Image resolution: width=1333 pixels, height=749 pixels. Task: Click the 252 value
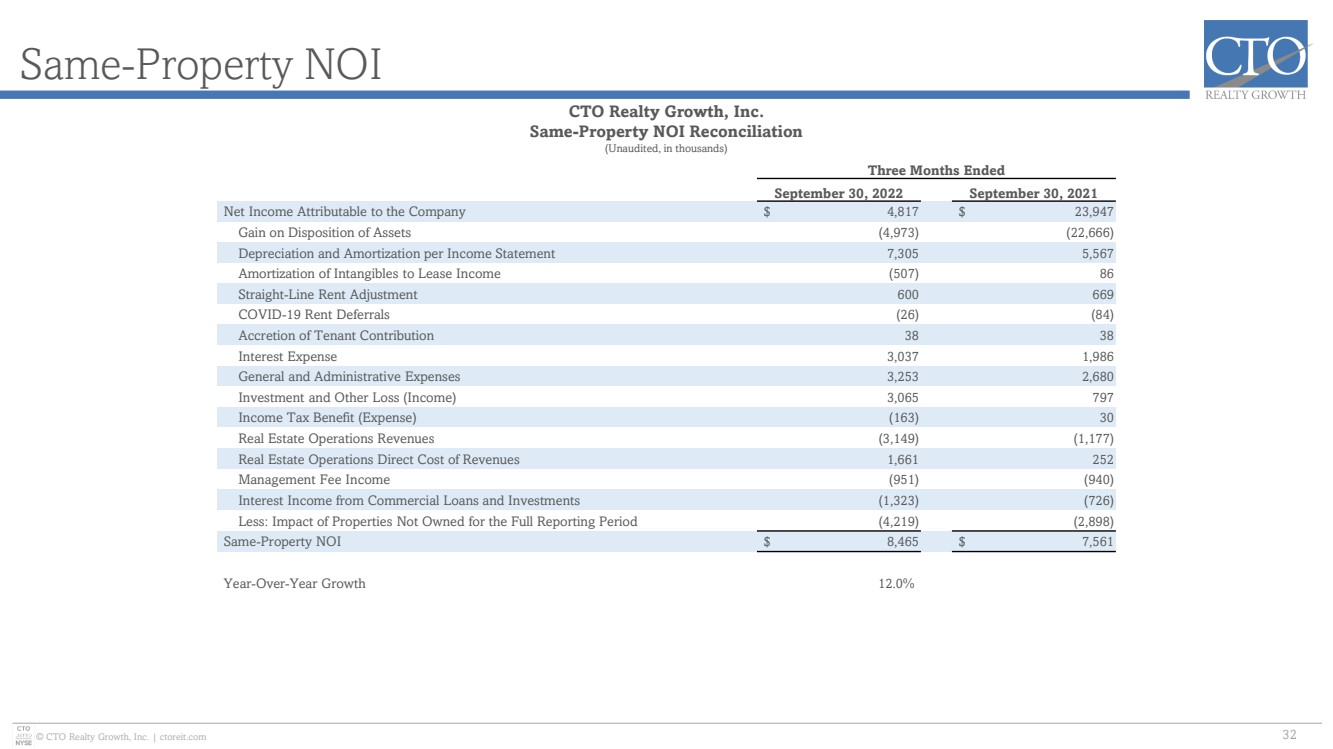pyautogui.click(x=1104, y=459)
